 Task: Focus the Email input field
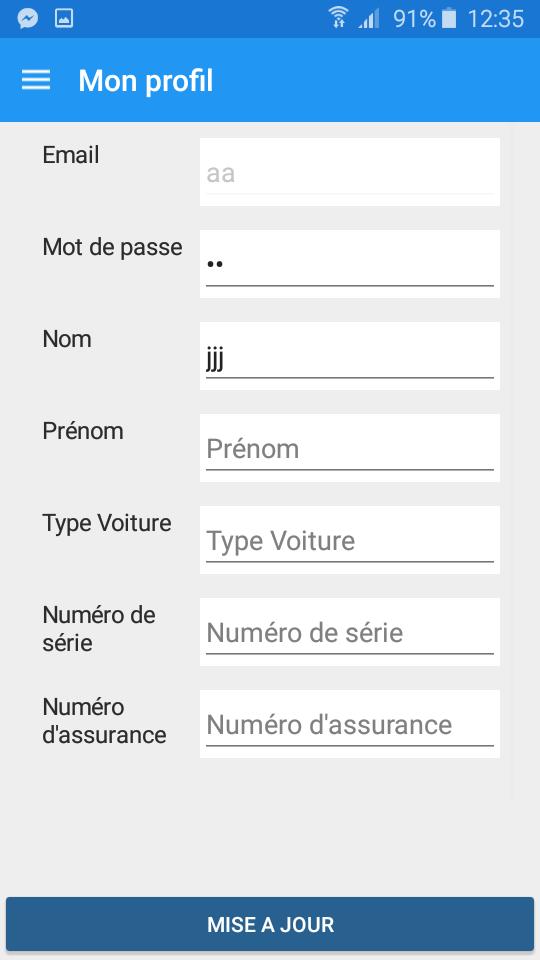tap(350, 172)
